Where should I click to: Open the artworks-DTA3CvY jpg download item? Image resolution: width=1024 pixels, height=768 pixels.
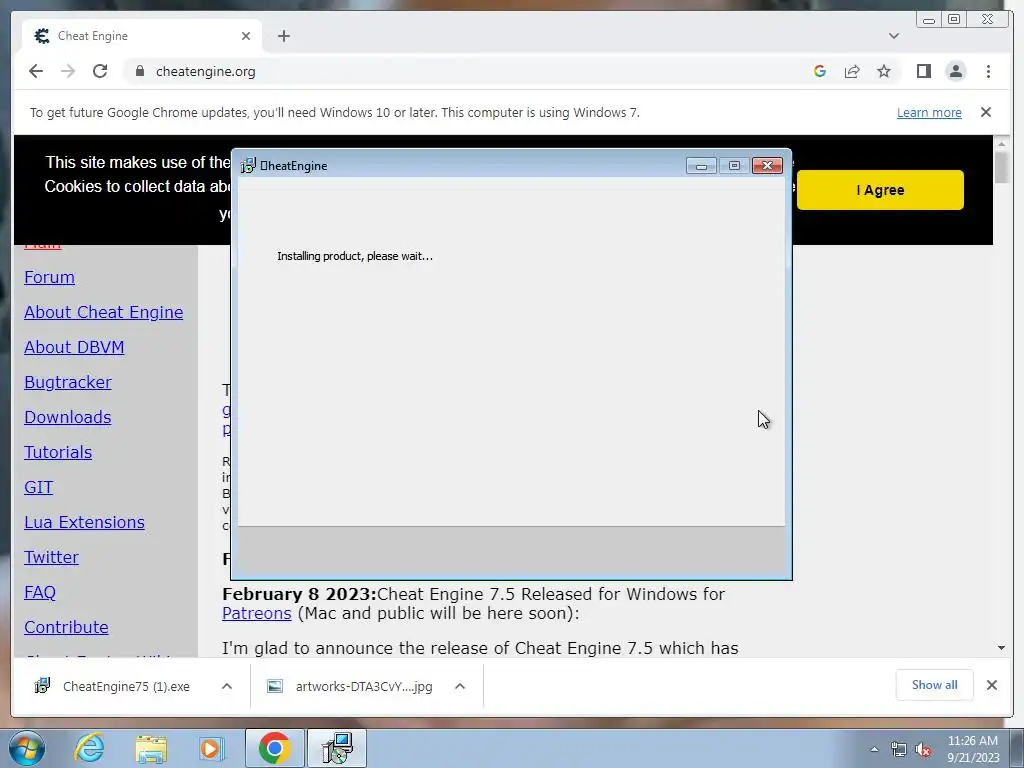click(353, 686)
